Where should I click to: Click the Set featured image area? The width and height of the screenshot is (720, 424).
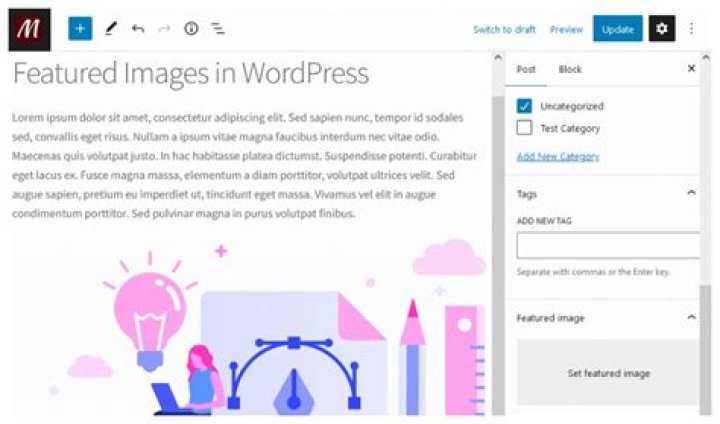tap(608, 373)
